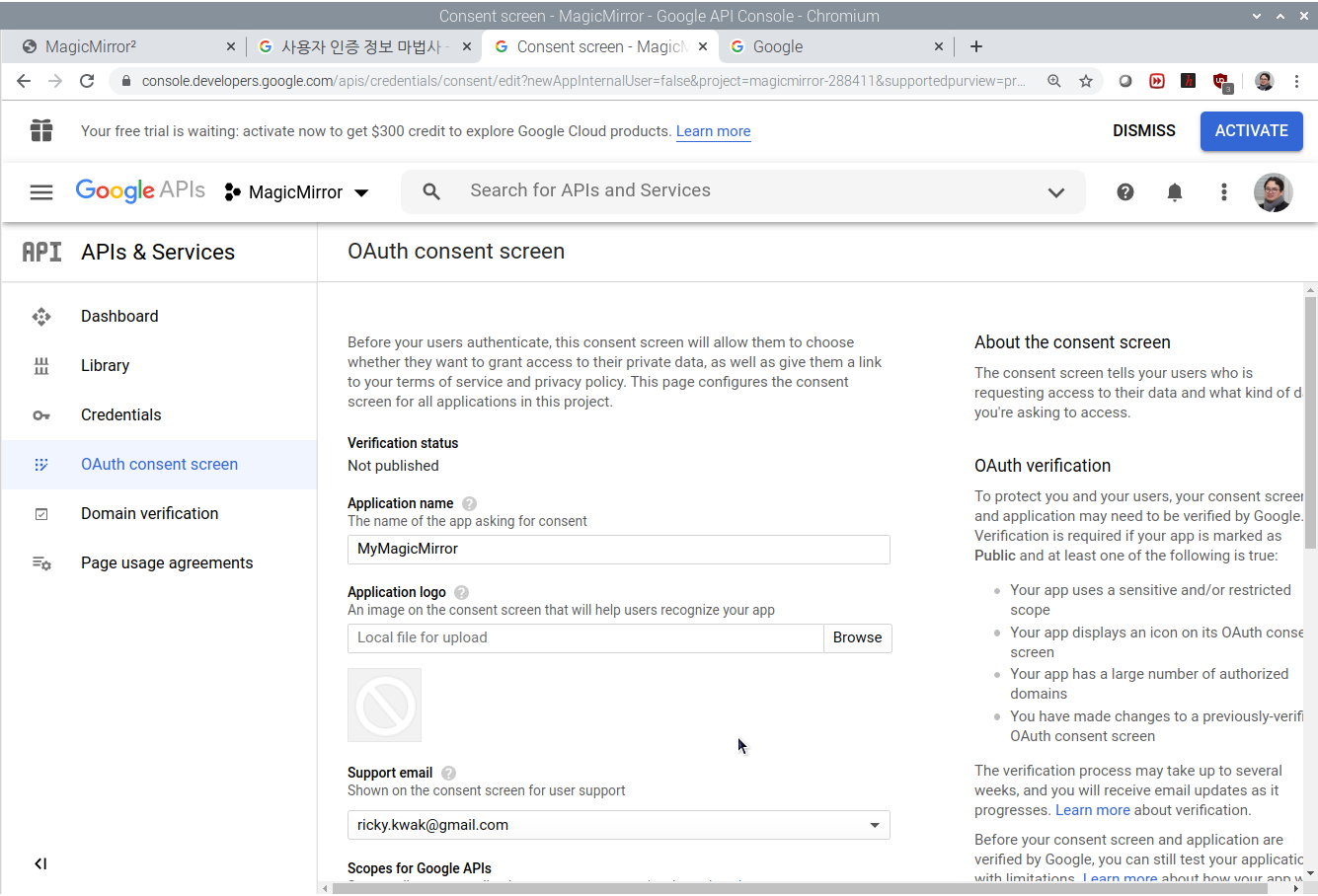The image size is (1318, 896).
Task: Select OAuth consent screen in sidebar
Action: [x=160, y=465]
